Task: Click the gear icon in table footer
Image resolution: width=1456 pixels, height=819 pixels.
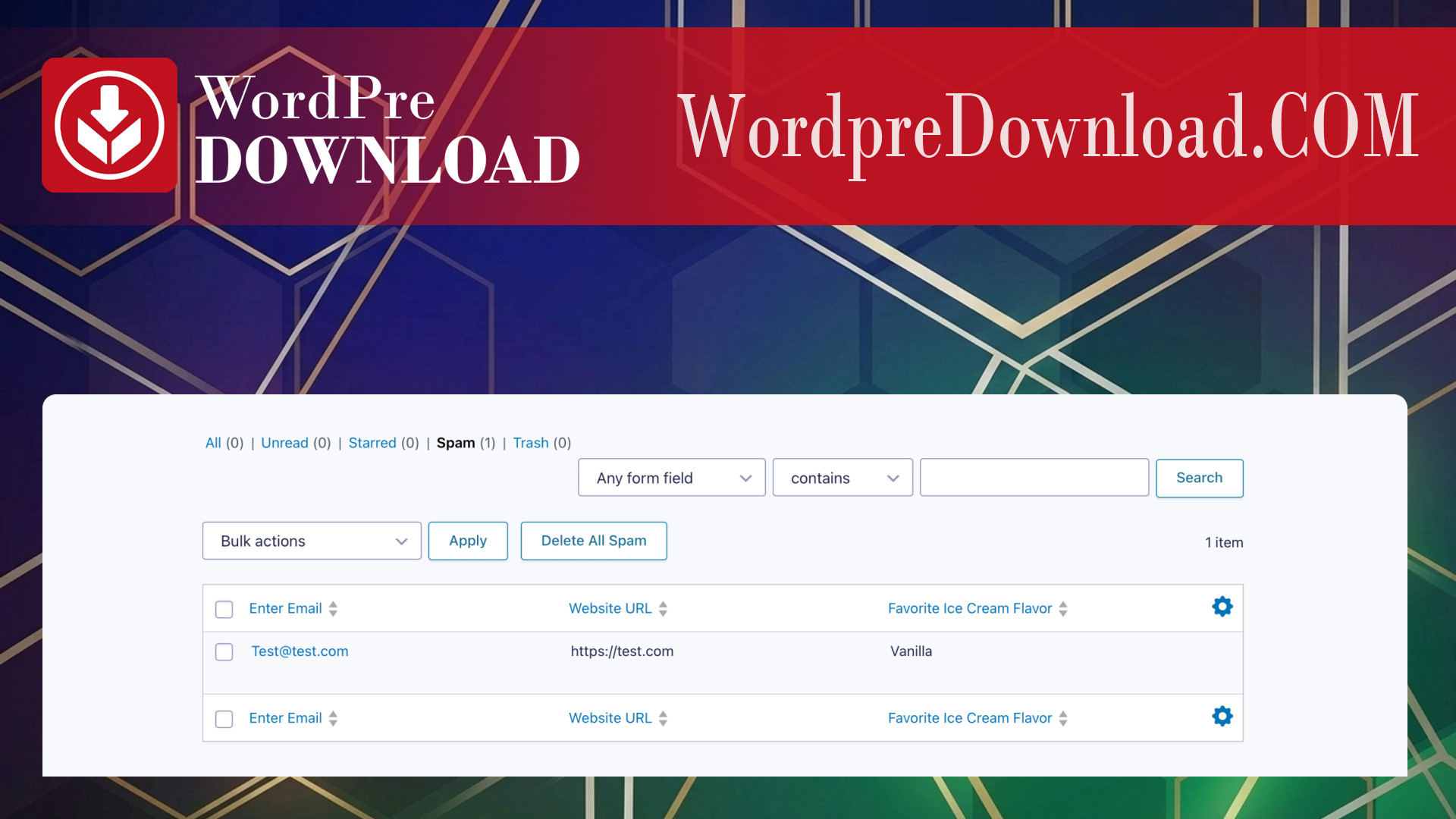Action: pyautogui.click(x=1222, y=717)
